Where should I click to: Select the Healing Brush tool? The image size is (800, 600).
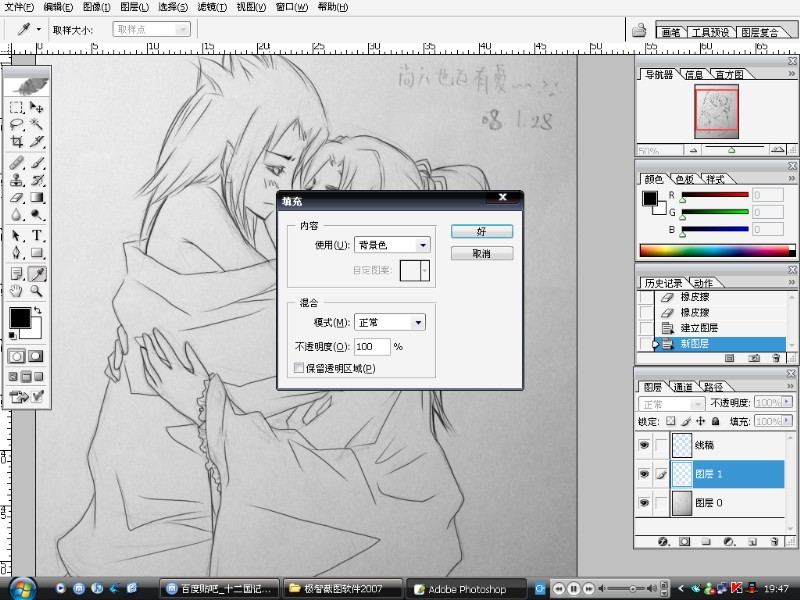16,163
